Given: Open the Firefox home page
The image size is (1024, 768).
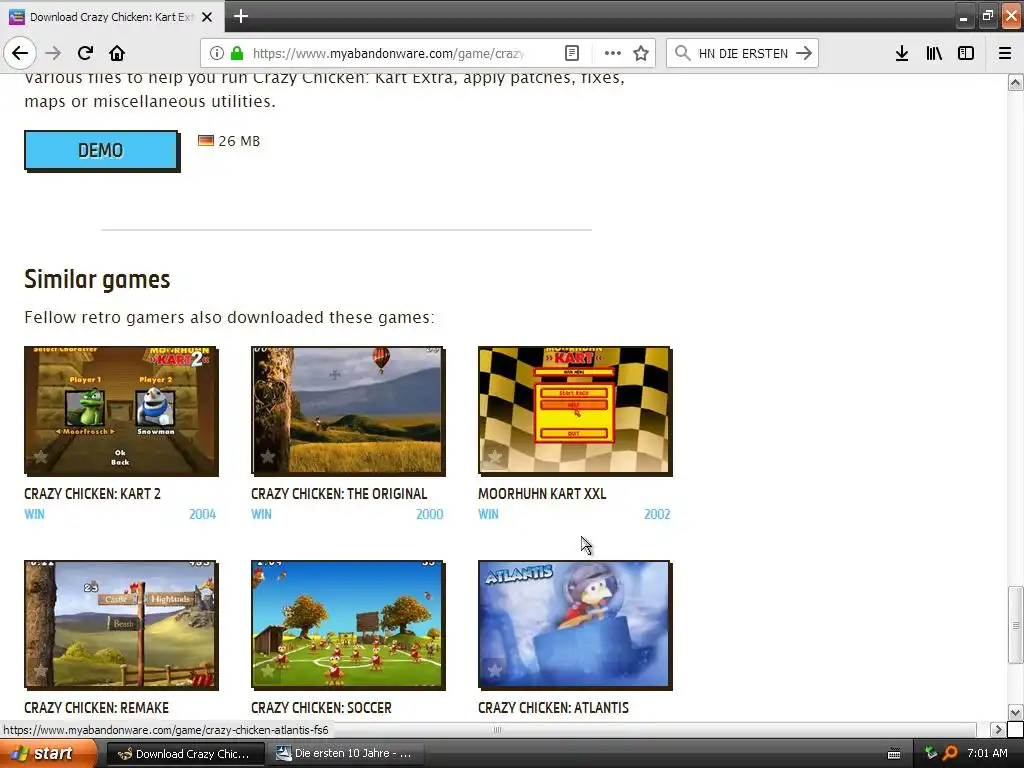Looking at the screenshot, I should pyautogui.click(x=117, y=53).
